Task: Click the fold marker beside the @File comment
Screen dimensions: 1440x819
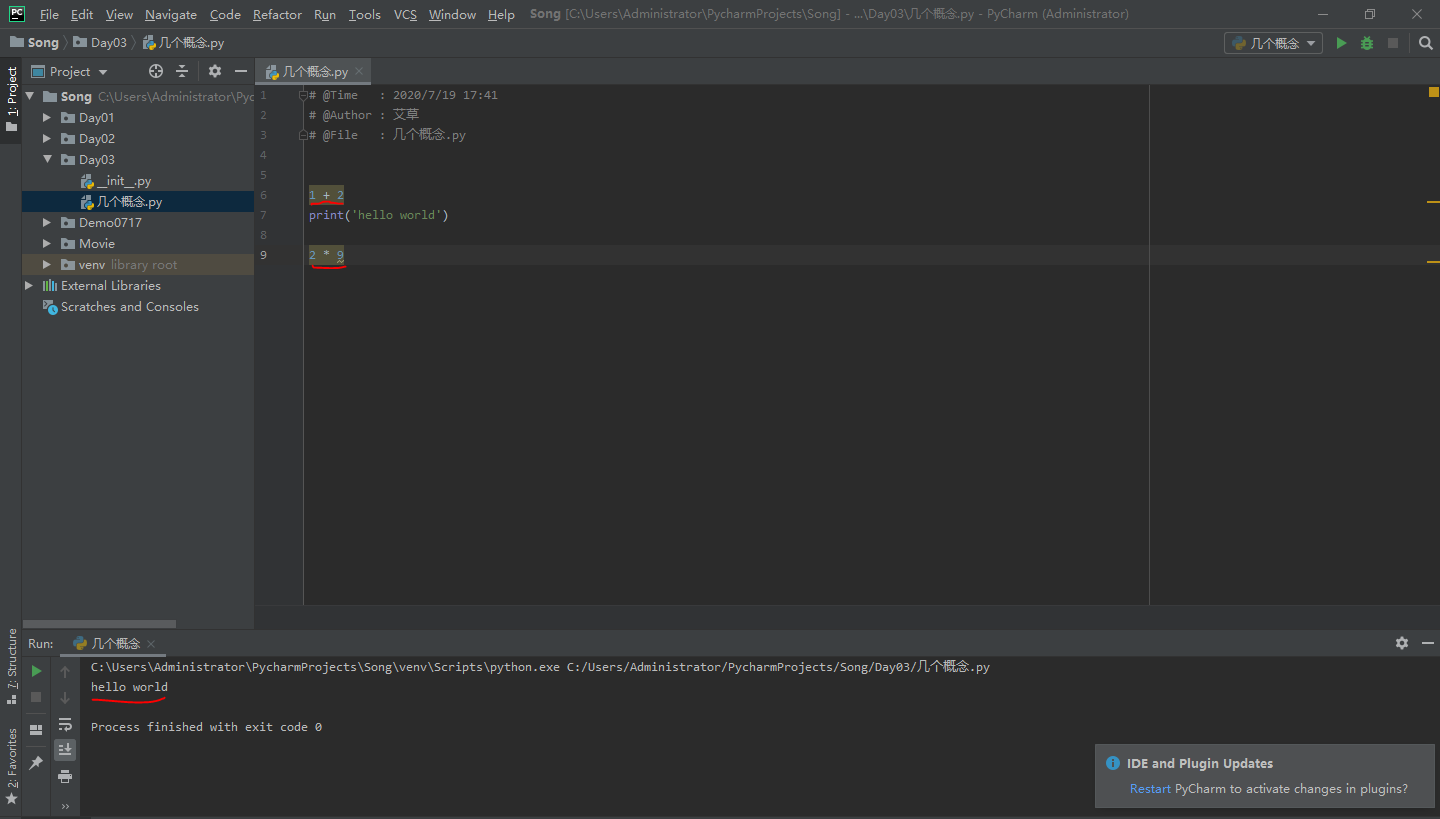Action: point(303,135)
